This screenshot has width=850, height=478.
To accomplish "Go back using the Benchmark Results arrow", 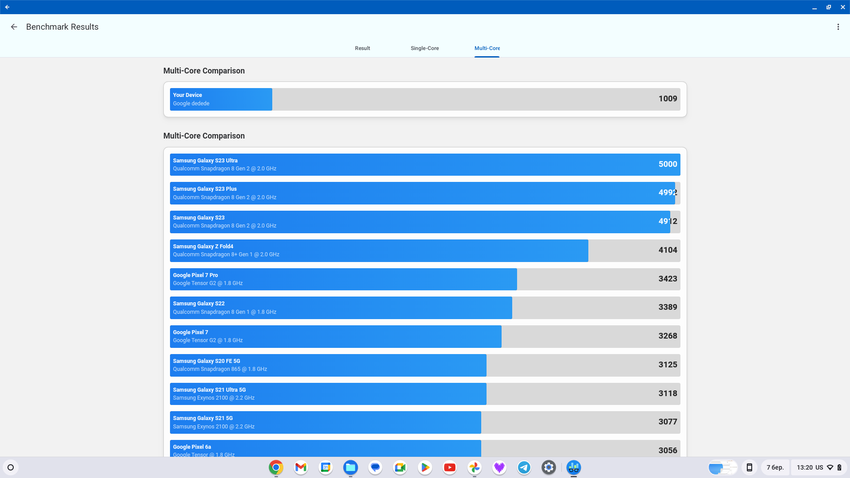I will (x=14, y=27).
